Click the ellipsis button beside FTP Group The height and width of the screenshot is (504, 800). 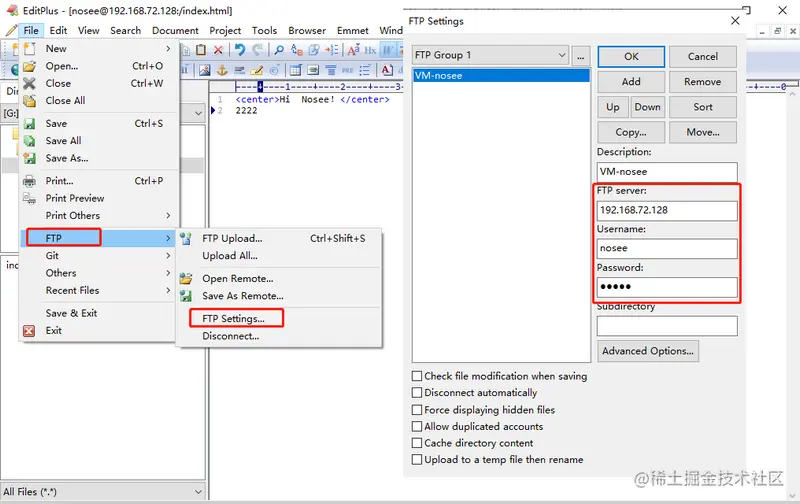point(581,57)
